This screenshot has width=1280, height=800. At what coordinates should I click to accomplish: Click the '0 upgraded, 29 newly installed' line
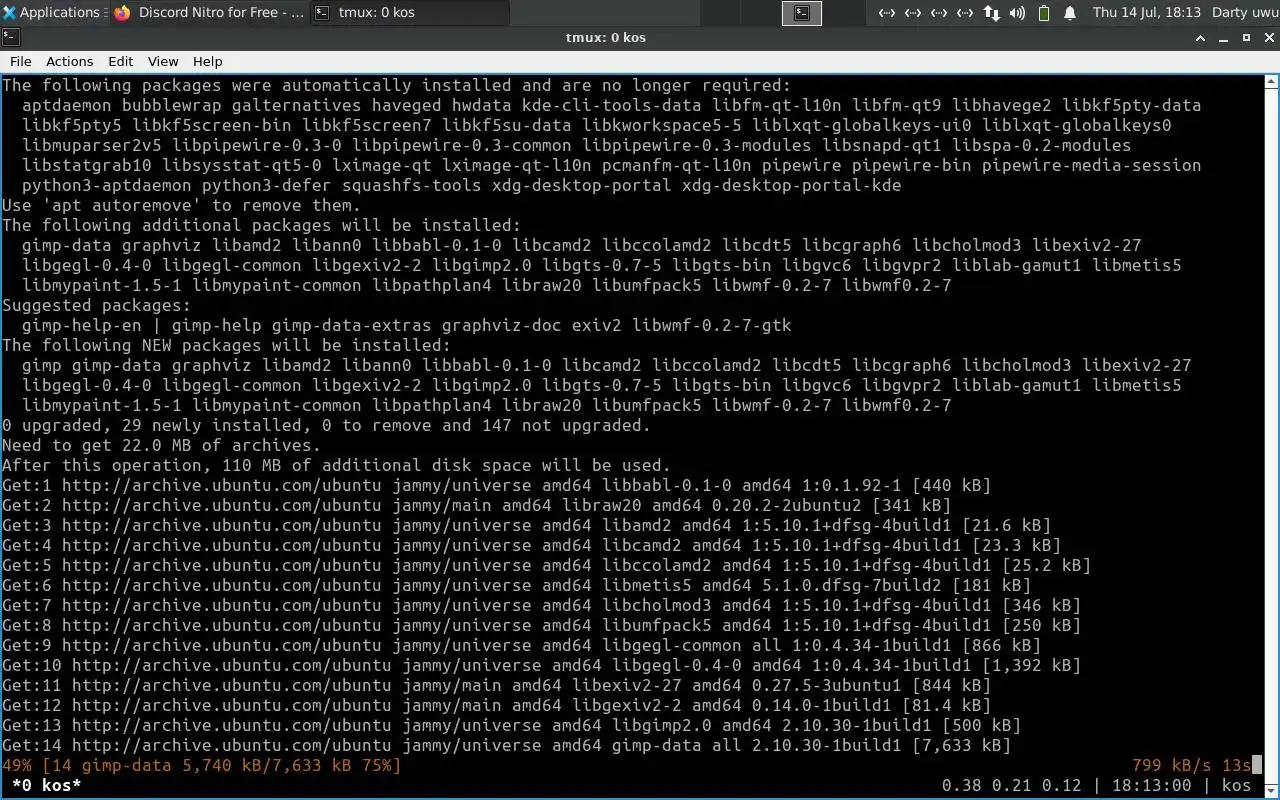[x=326, y=426]
